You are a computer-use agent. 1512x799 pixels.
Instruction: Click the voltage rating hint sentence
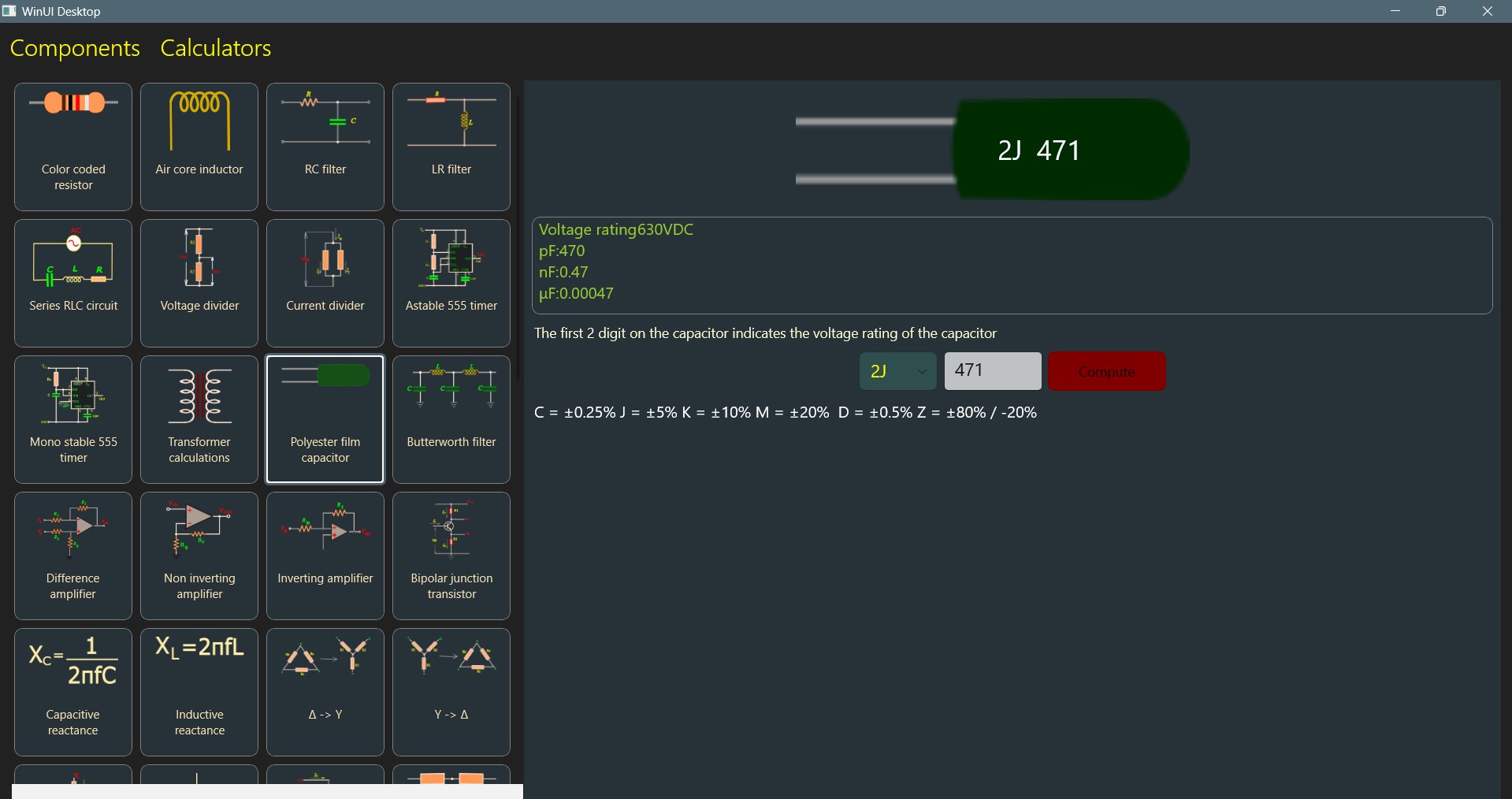point(765,333)
